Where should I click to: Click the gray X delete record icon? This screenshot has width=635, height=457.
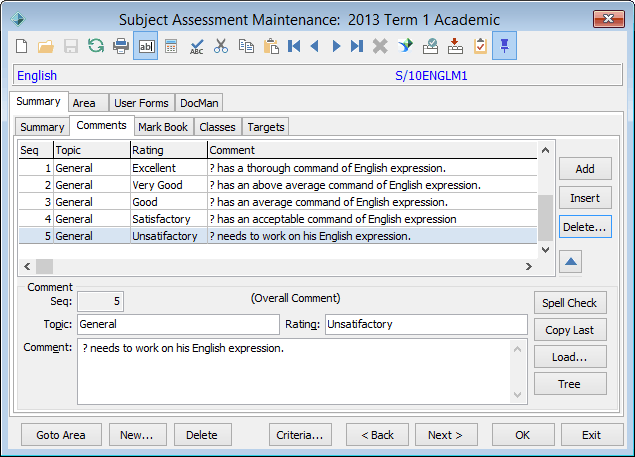click(380, 46)
